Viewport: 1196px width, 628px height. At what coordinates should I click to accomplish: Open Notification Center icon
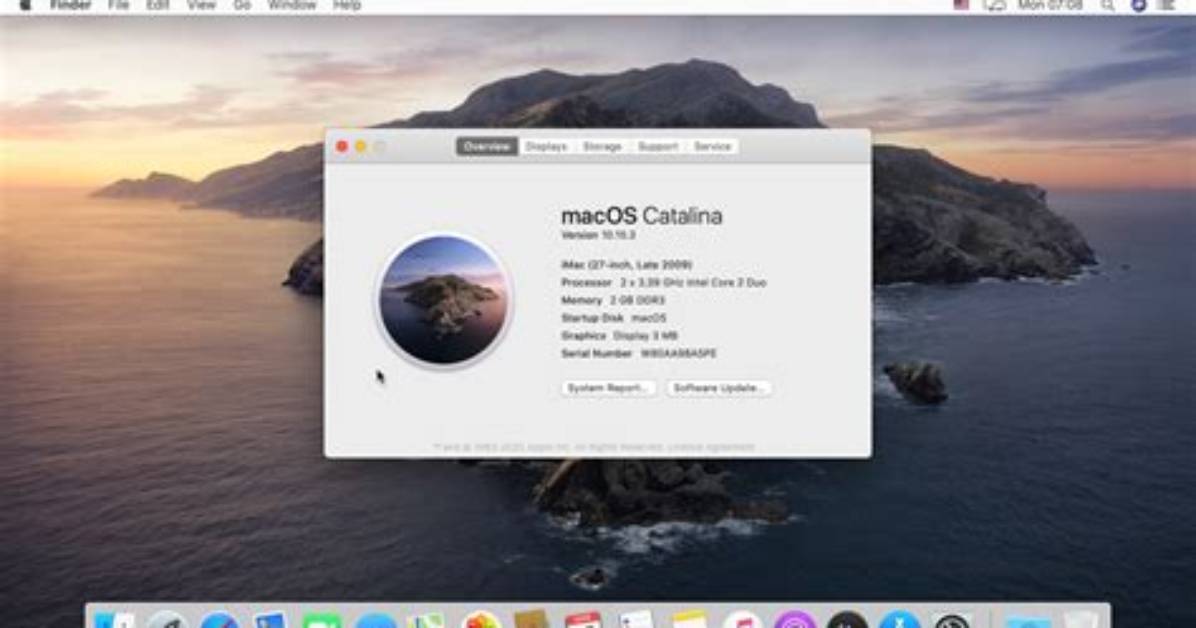tap(1168, 5)
